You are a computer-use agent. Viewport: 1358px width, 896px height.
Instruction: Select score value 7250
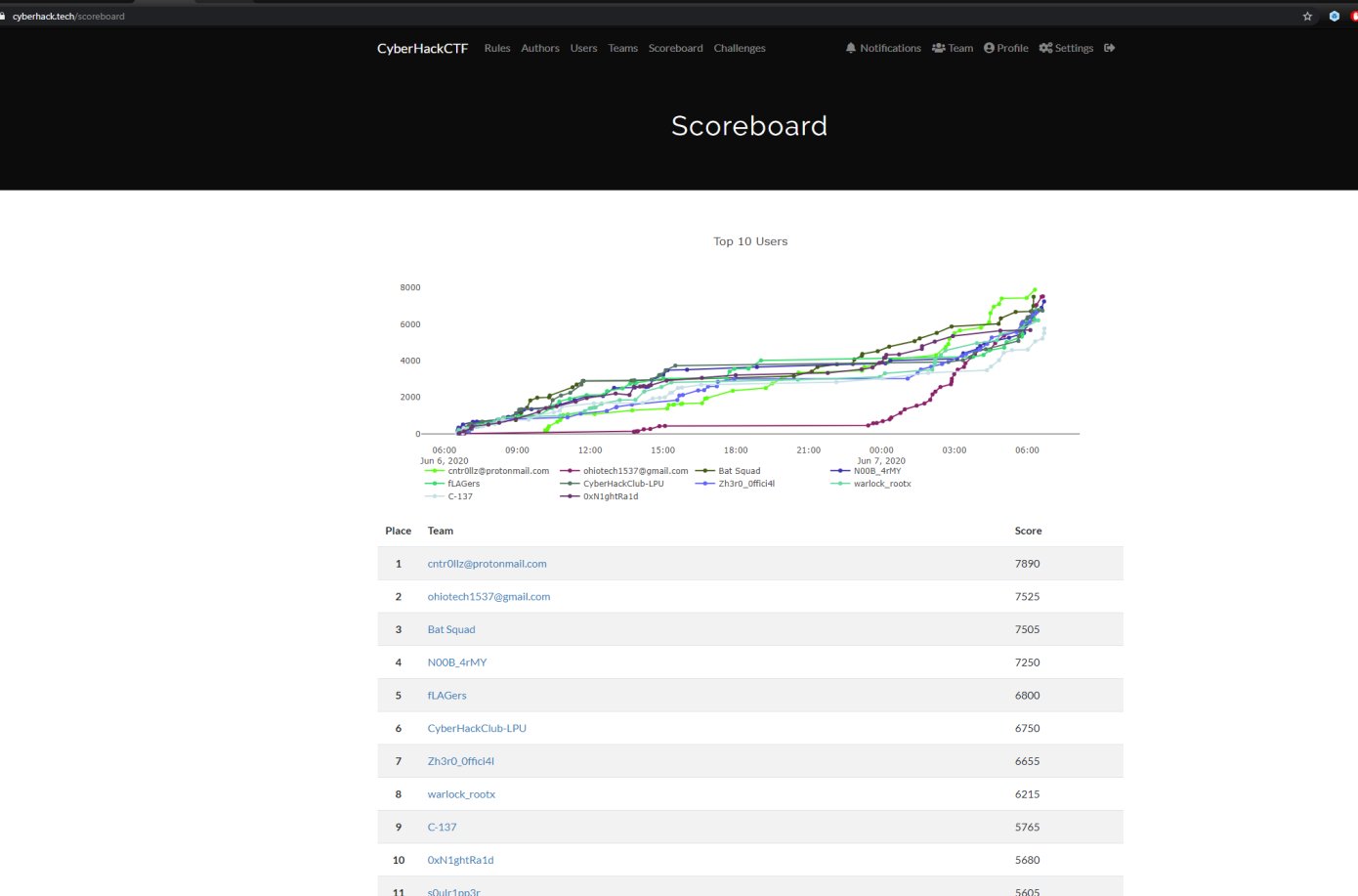(1027, 662)
